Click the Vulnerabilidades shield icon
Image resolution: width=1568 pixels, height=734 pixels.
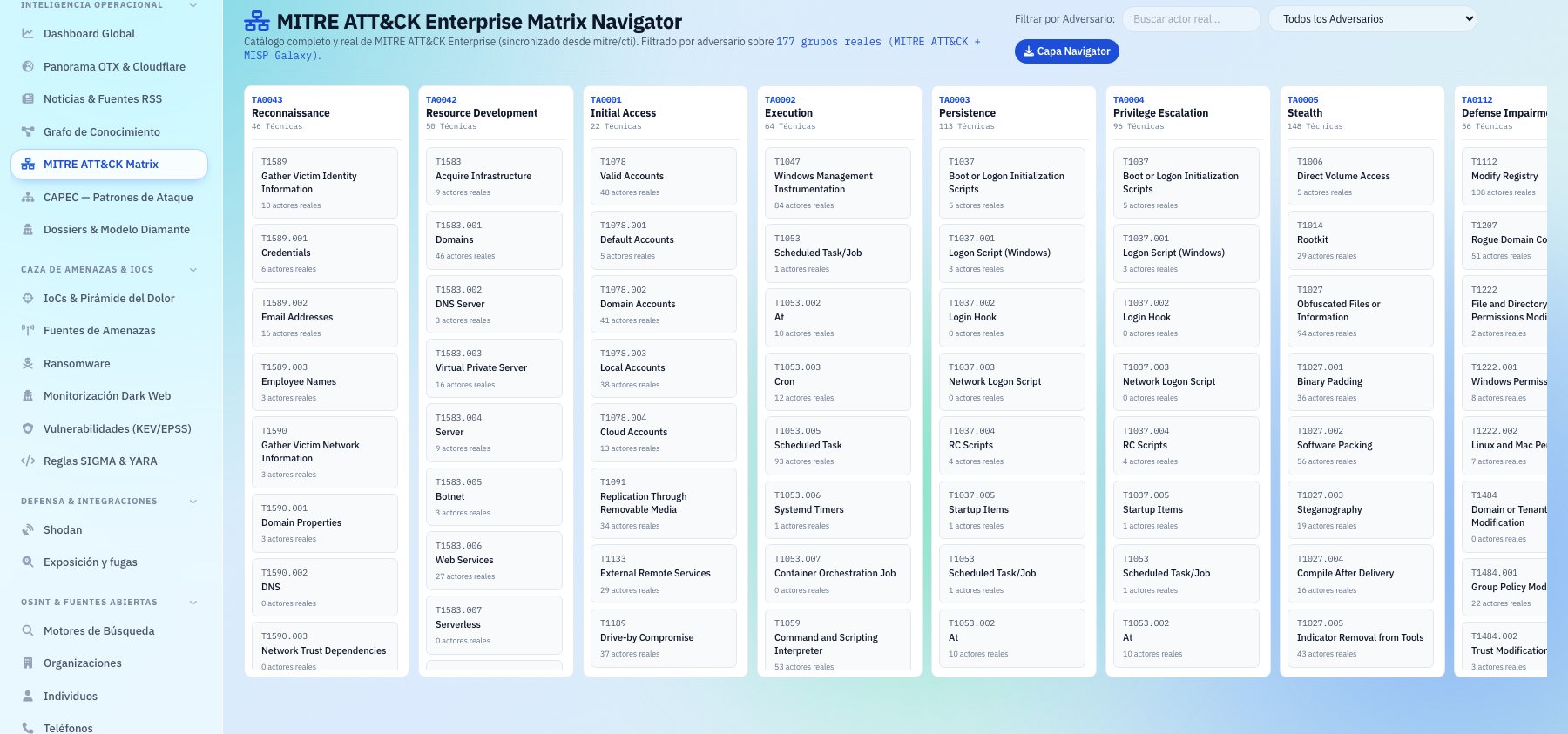(x=28, y=429)
